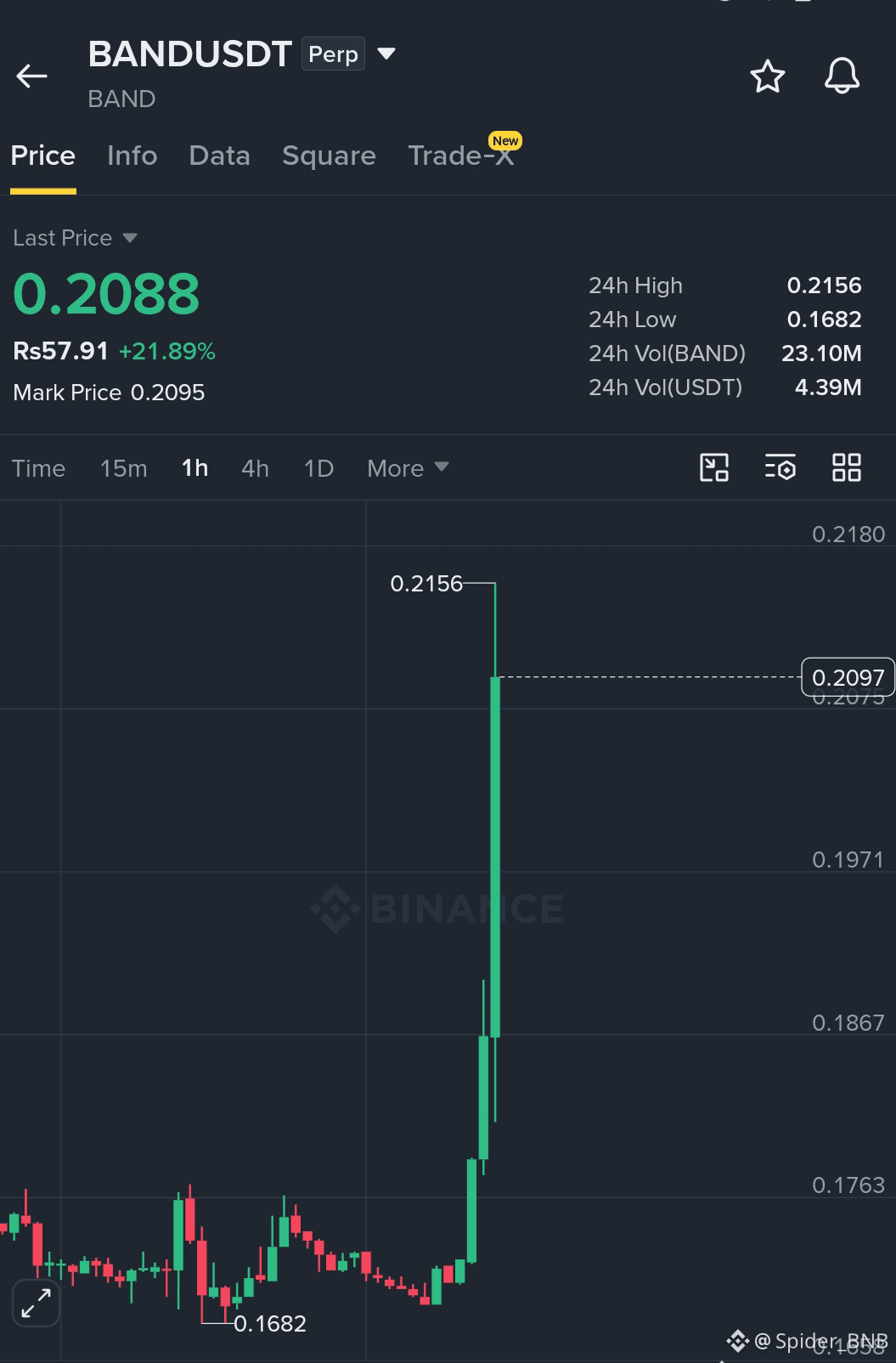Tap the 0.2097 current price label
896x1363 pixels.
pyautogui.click(x=848, y=677)
